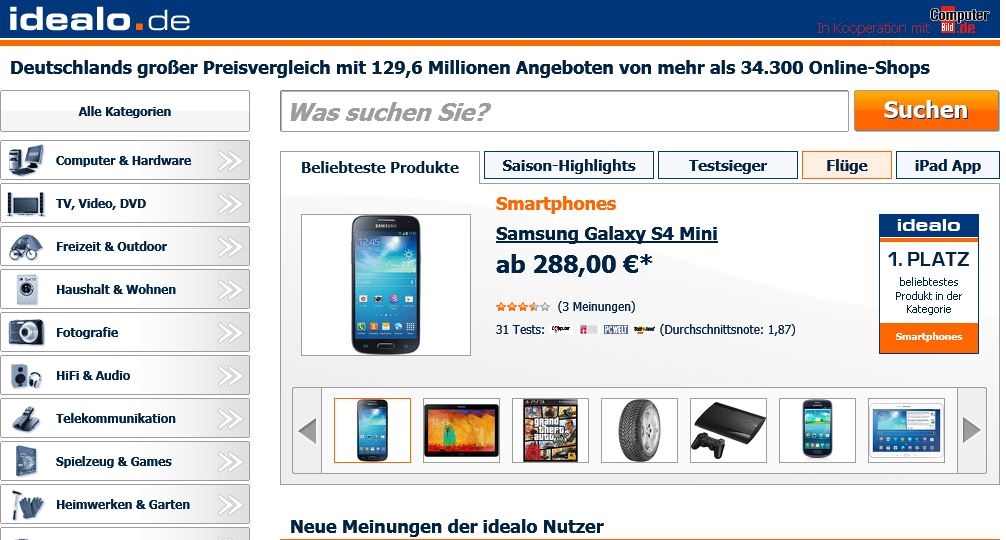Click the orange Suchen button

[x=926, y=110]
